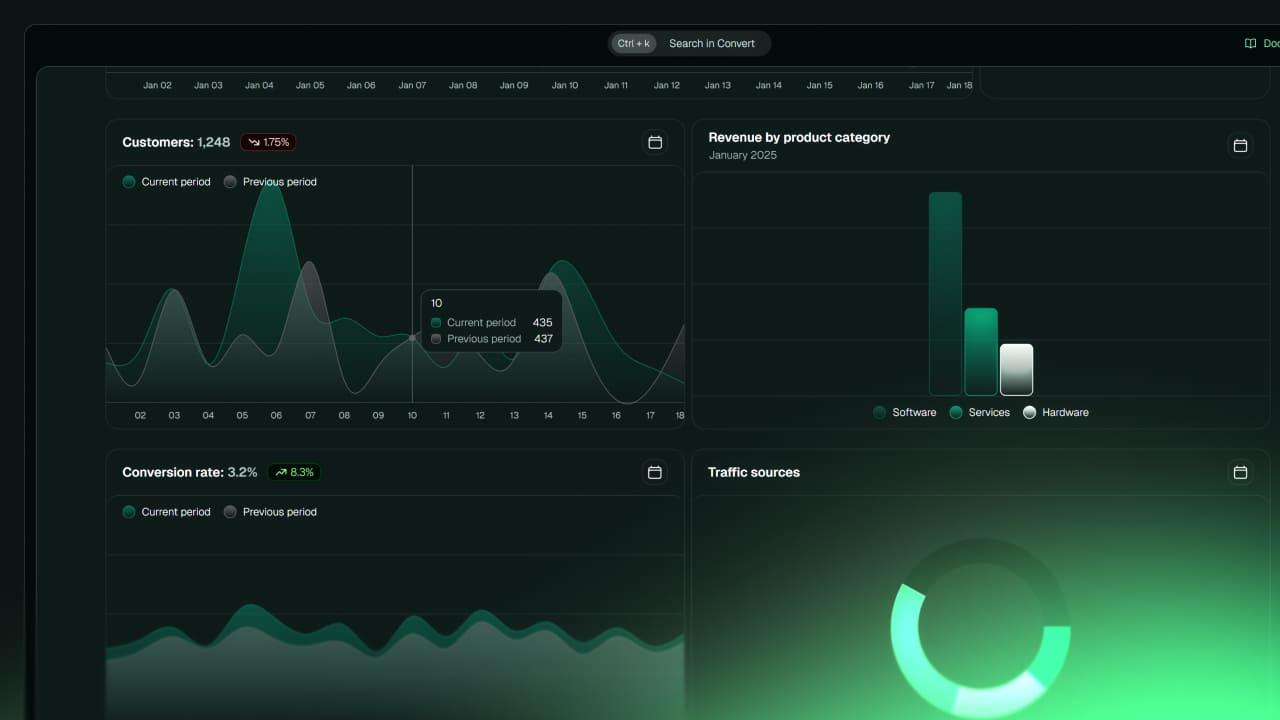Image resolution: width=1280 pixels, height=720 pixels.
Task: Click the 8.3% increase badge
Action: coord(294,472)
